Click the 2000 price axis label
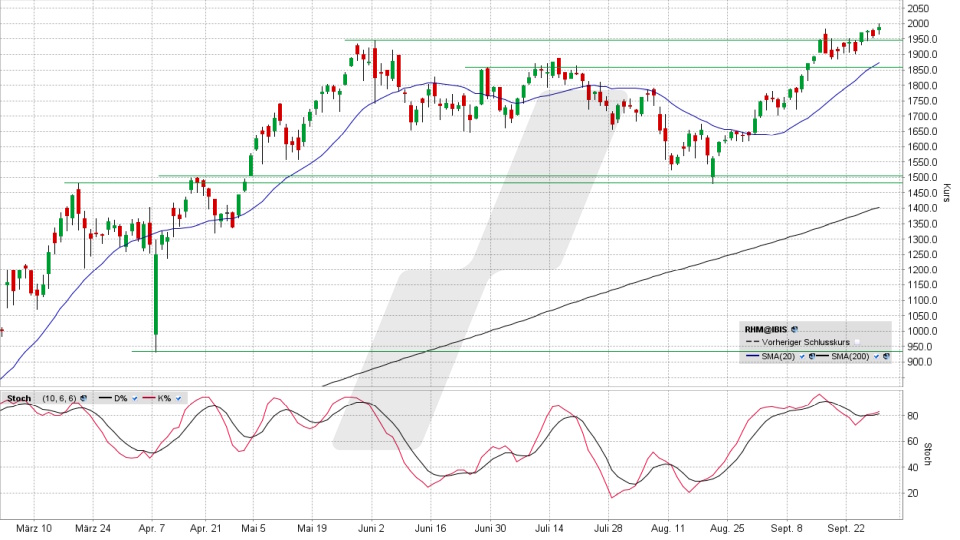Image resolution: width=960 pixels, height=540 pixels. pyautogui.click(x=917, y=24)
